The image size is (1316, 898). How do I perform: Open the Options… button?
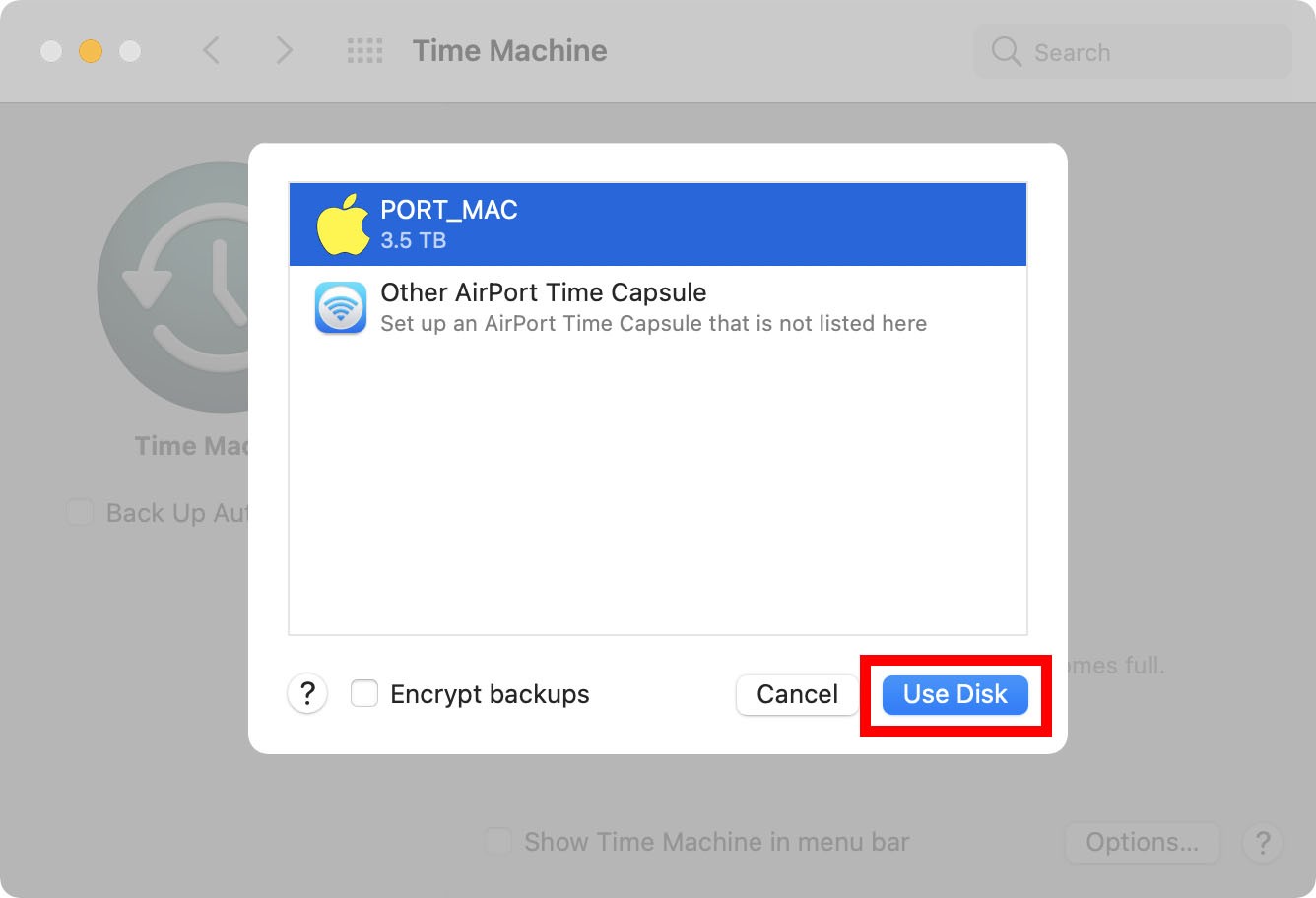coord(1142,843)
